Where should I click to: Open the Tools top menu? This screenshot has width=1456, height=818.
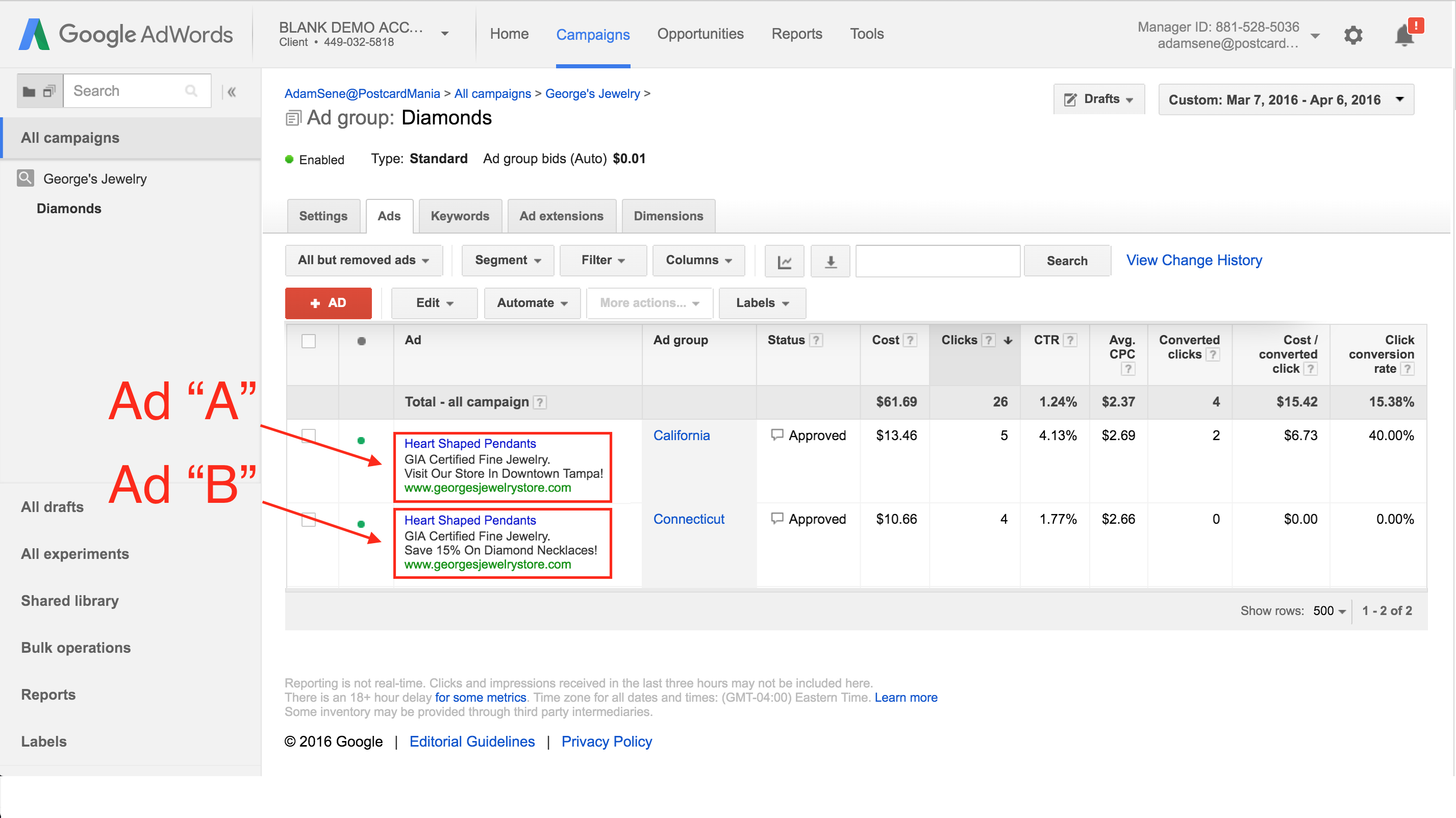point(866,34)
